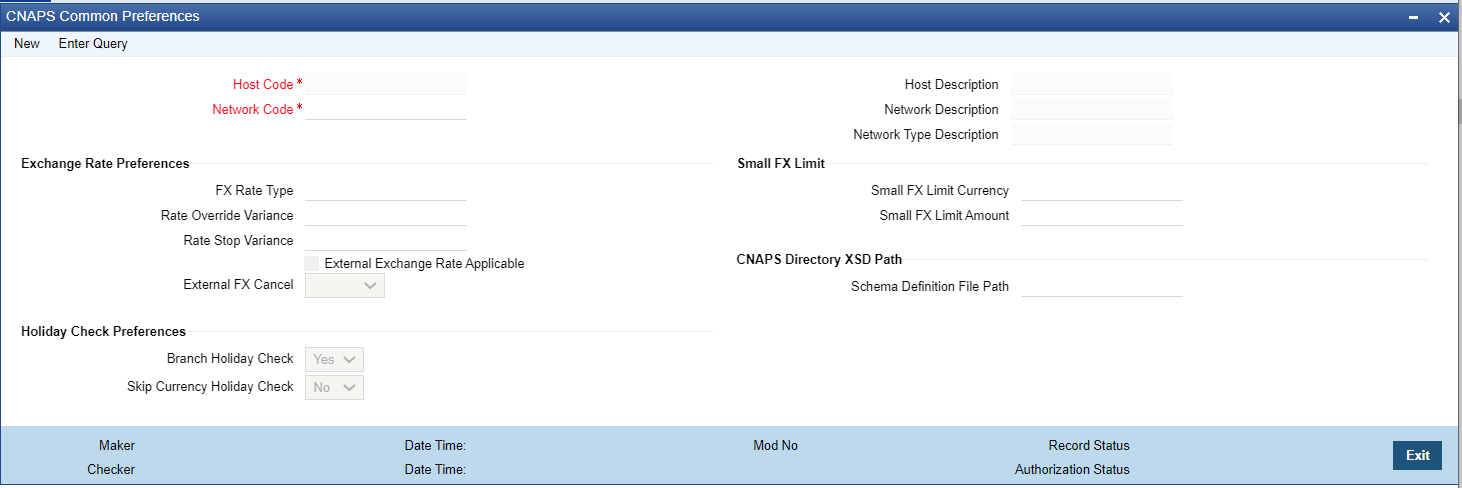Click the Authorization Status label

pos(1072,469)
